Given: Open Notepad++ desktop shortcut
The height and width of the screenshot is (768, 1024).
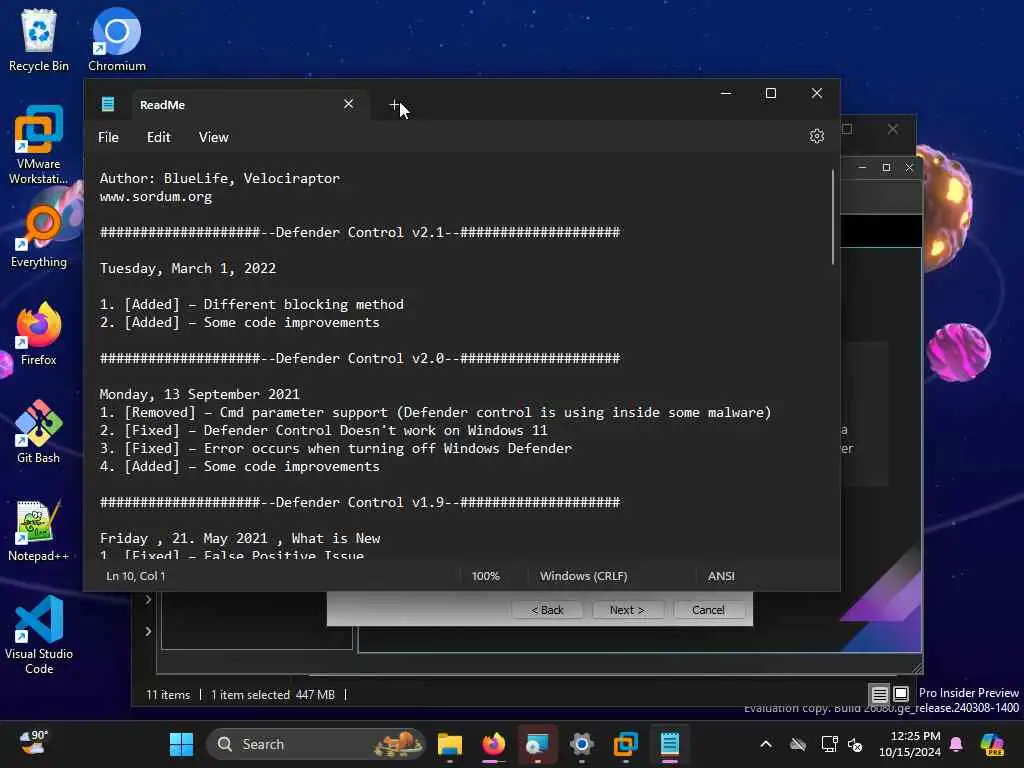Looking at the screenshot, I should coord(39,530).
